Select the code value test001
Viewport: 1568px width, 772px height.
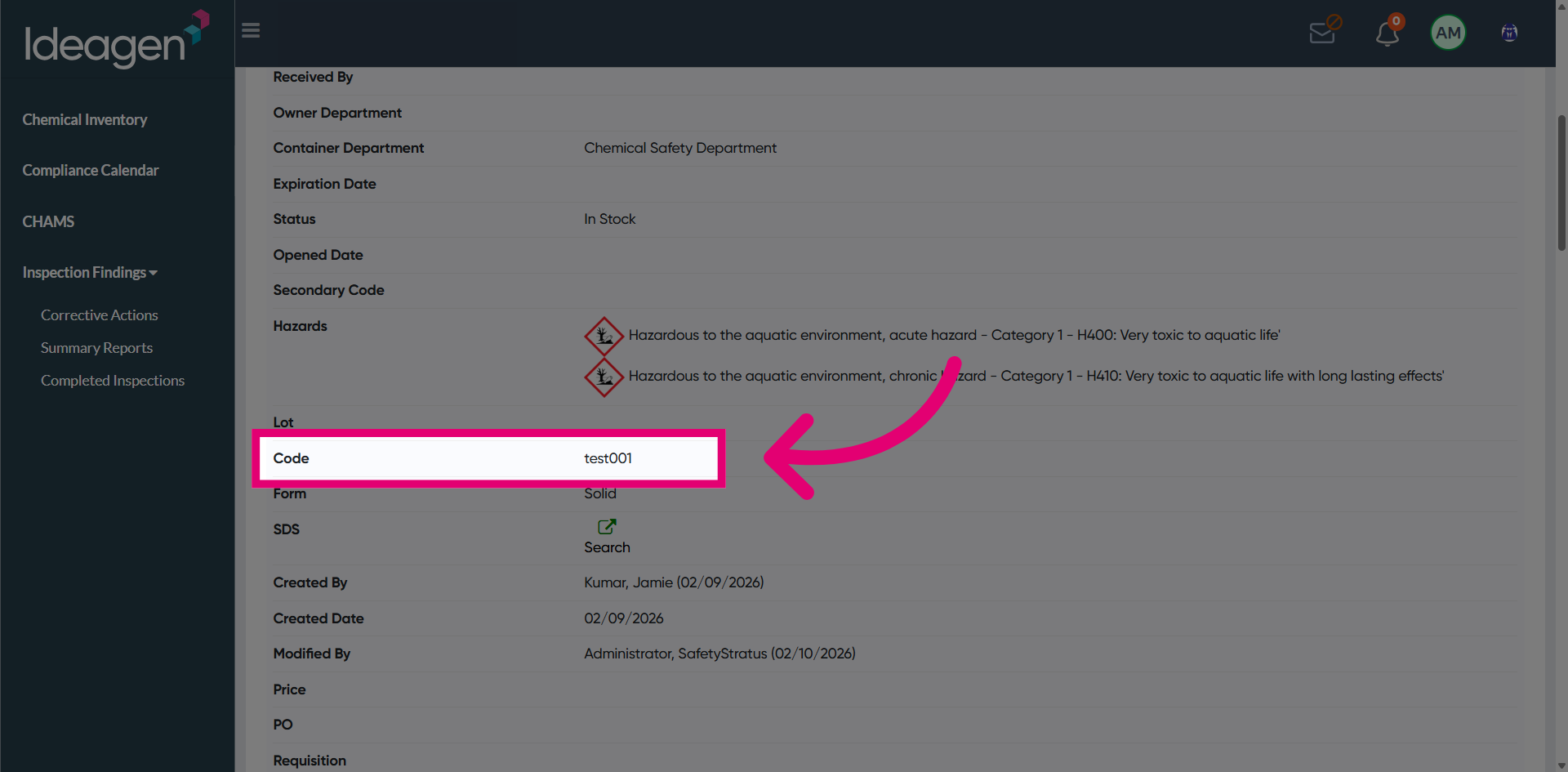608,458
